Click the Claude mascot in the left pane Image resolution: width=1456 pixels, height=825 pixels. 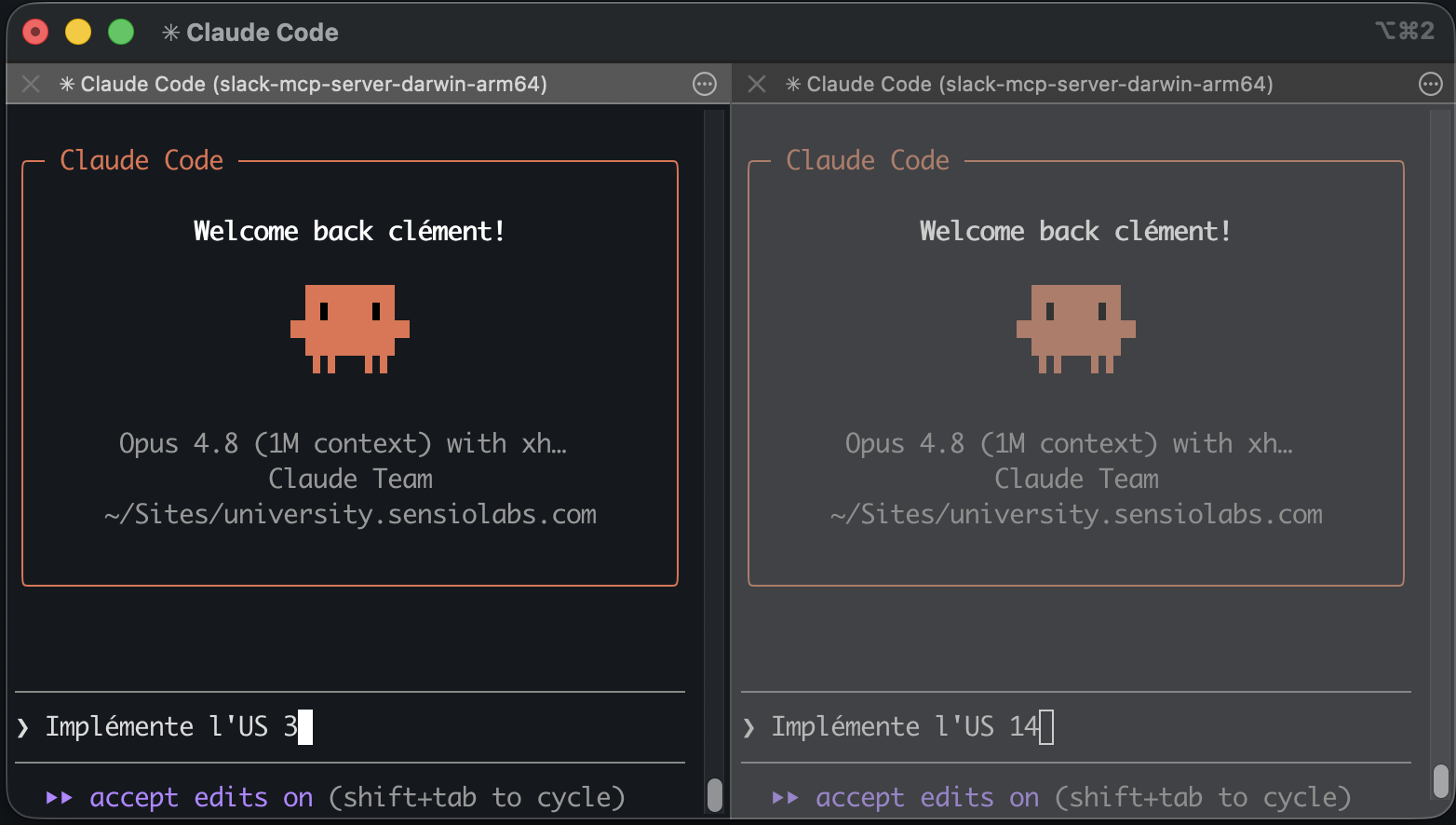[x=350, y=329]
